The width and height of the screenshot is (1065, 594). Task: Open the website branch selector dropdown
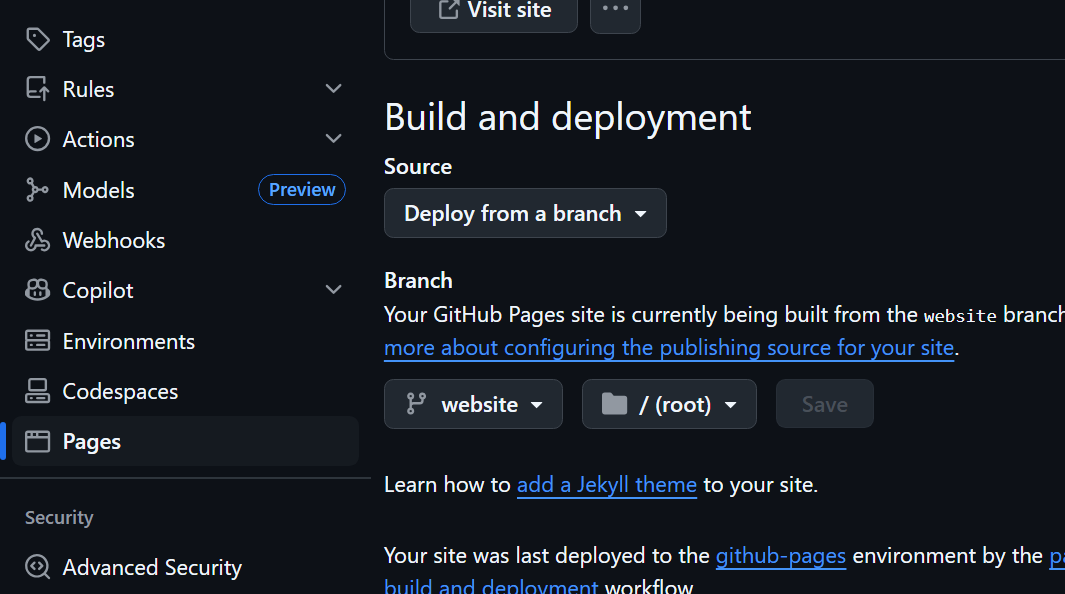pos(473,404)
